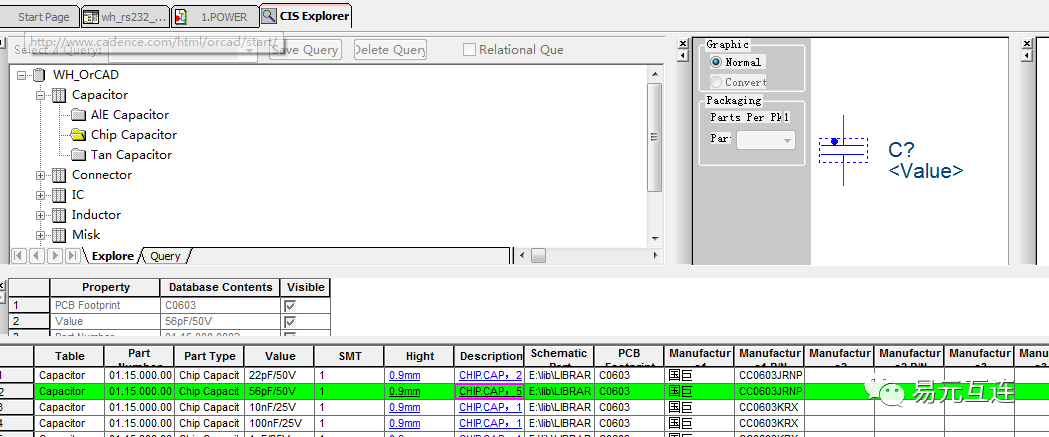Click the CIS Explorer tab magnifier icon
Screen dimensions: 1049x437
click(x=269, y=16)
